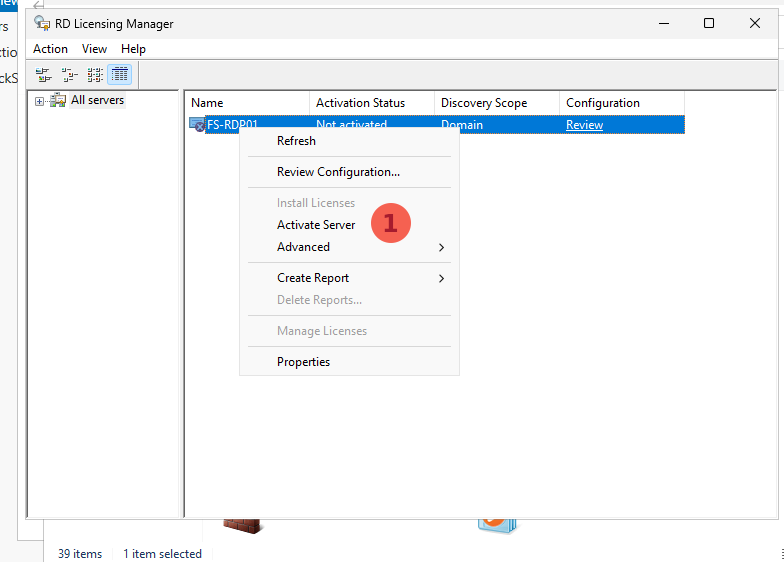784x562 pixels.
Task: Open the View menu
Action: (x=94, y=49)
